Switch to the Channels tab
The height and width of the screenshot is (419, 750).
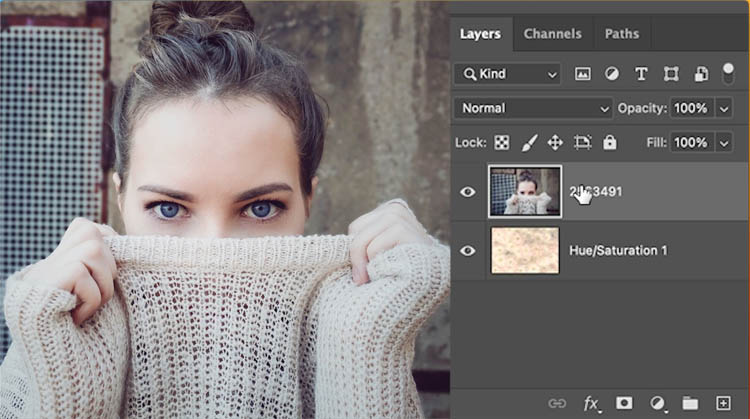point(552,34)
